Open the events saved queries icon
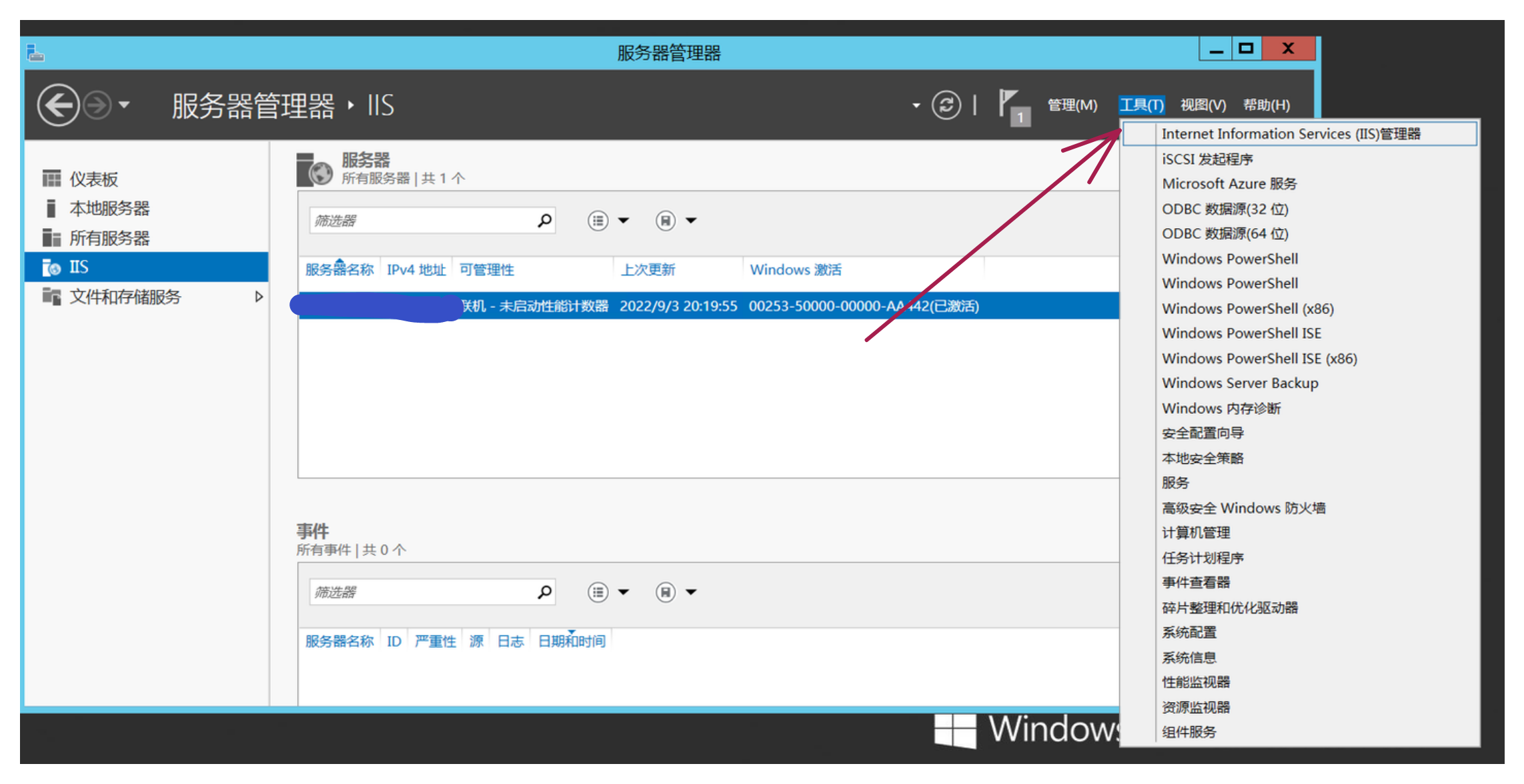The image size is (1524, 784). 665,591
